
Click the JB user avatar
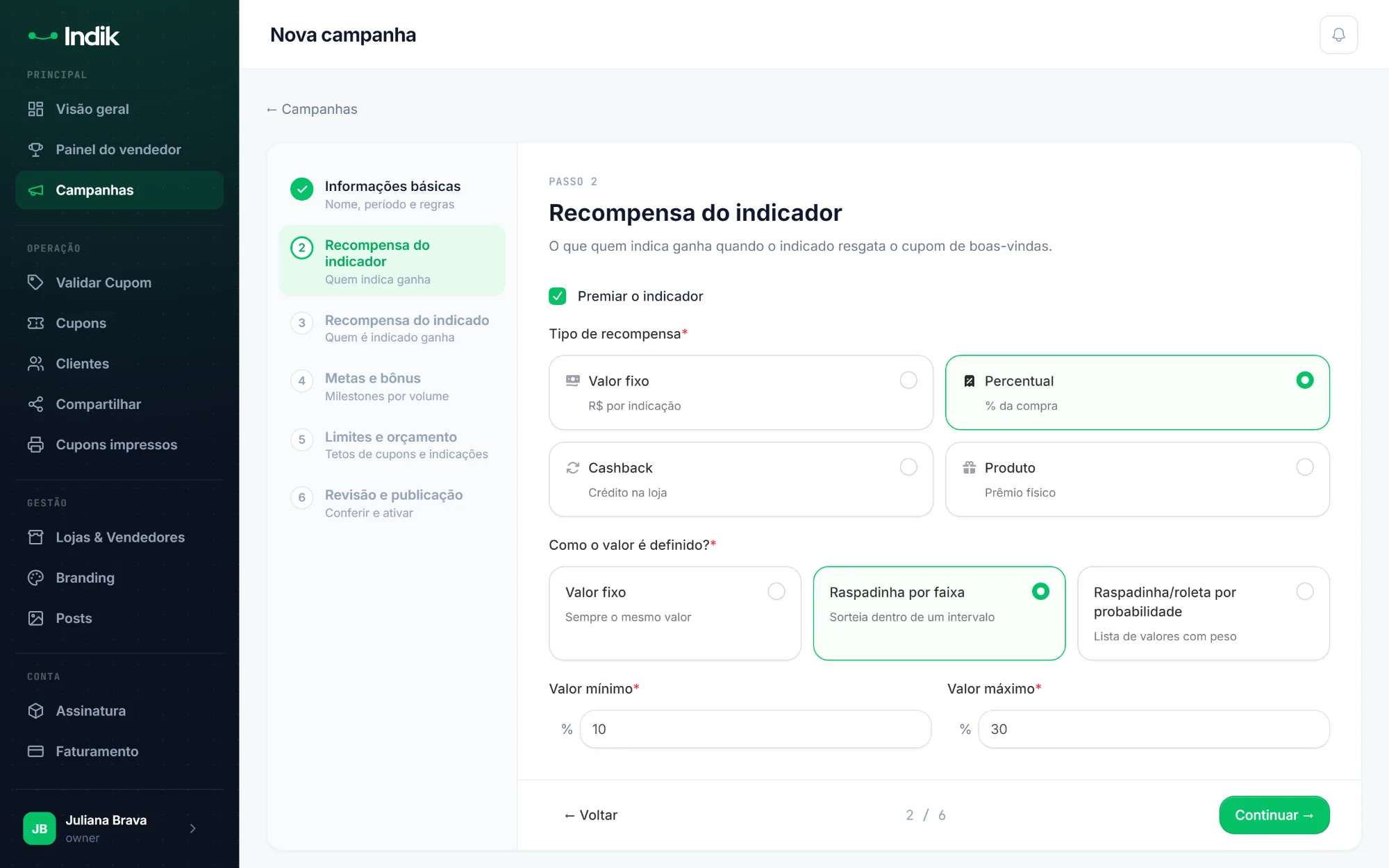tap(40, 828)
